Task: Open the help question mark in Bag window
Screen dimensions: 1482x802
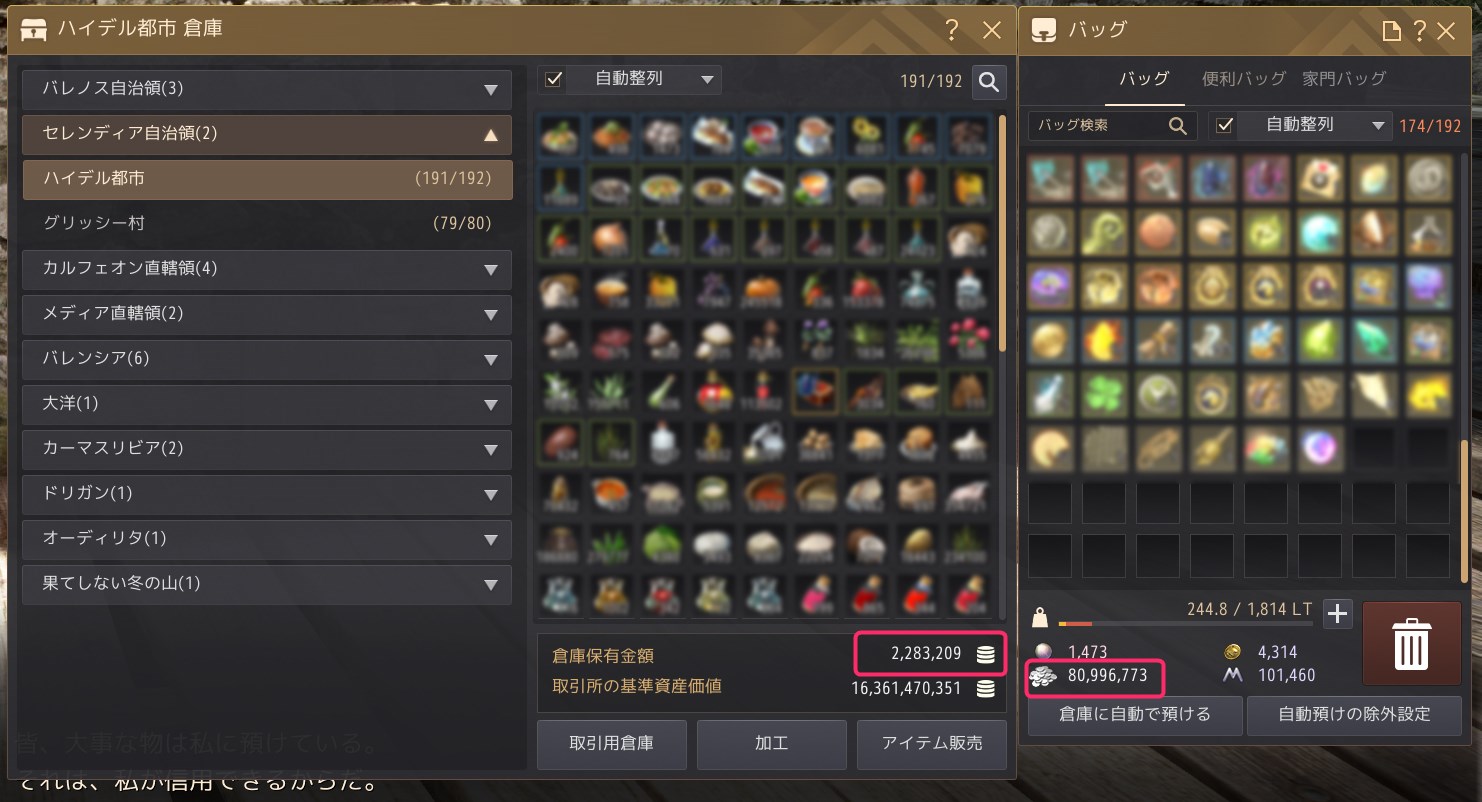Action: pyautogui.click(x=1419, y=31)
